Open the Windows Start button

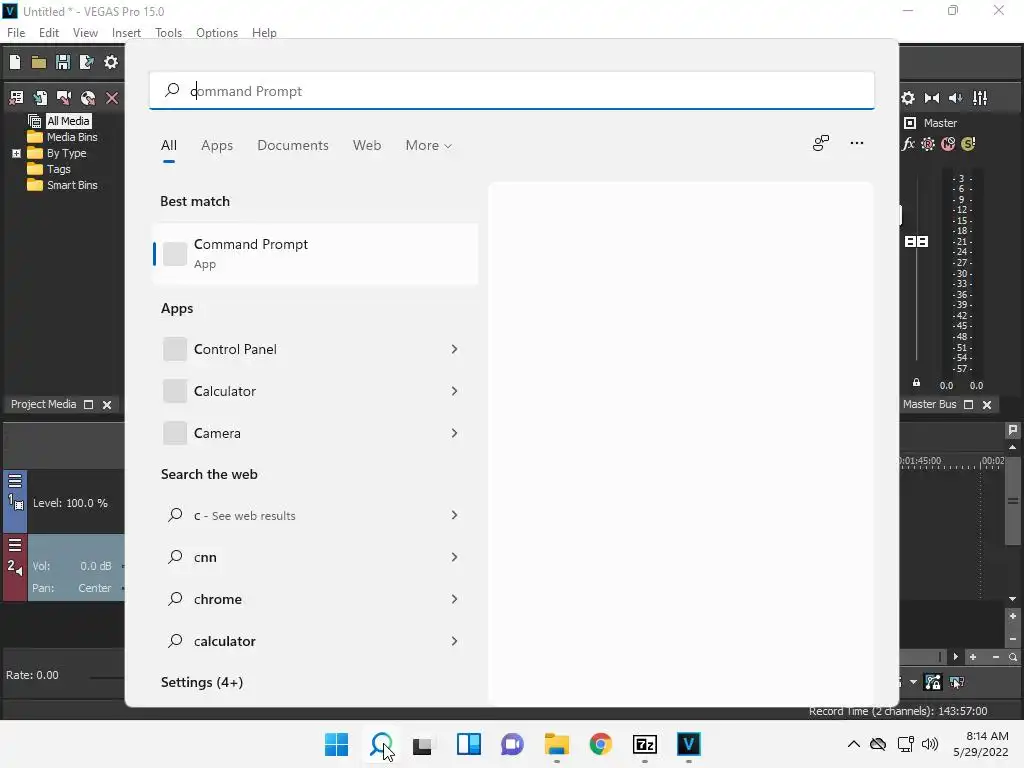click(x=336, y=744)
